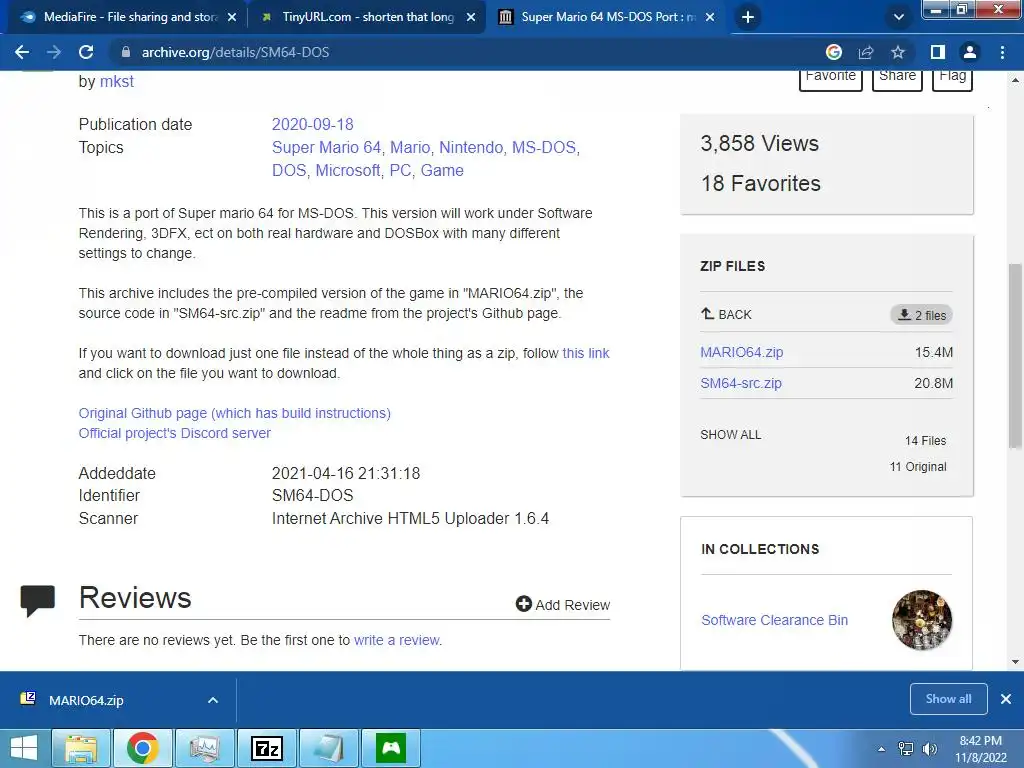Image resolution: width=1024 pixels, height=768 pixels.
Task: Click the Chrome taskbar icon
Action: click(143, 748)
